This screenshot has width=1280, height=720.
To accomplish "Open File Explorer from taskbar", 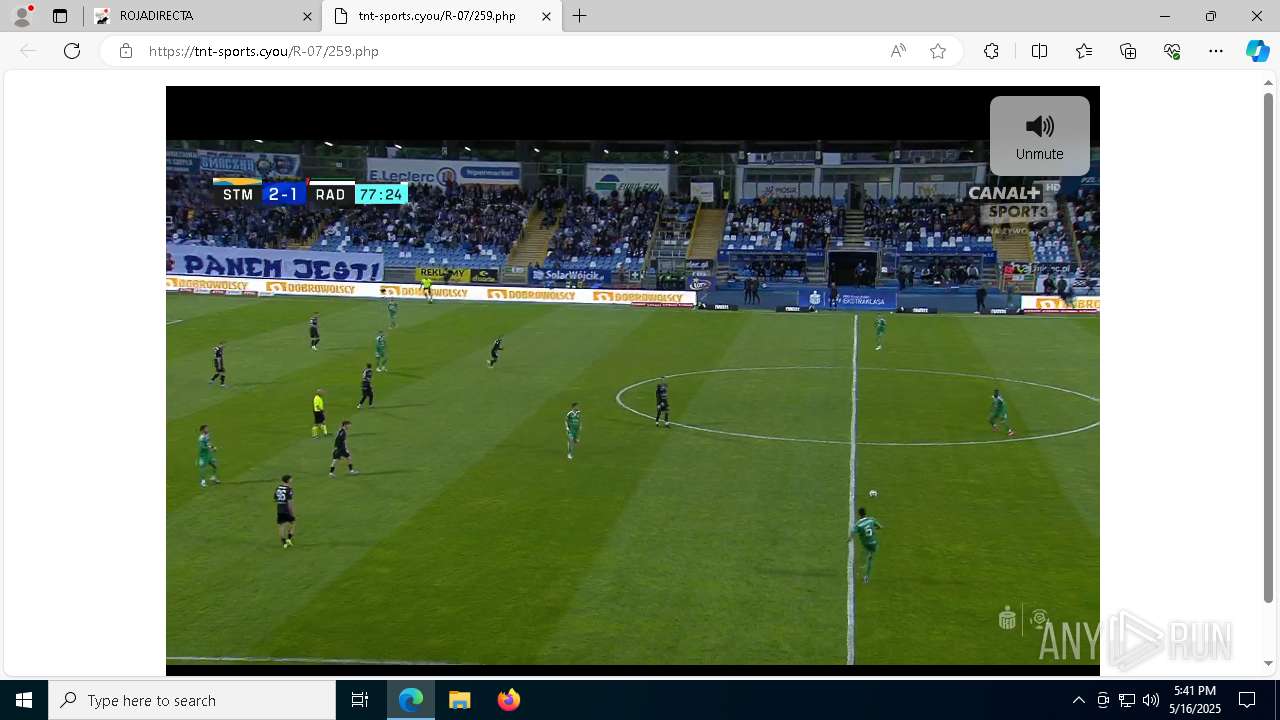I will 459,700.
